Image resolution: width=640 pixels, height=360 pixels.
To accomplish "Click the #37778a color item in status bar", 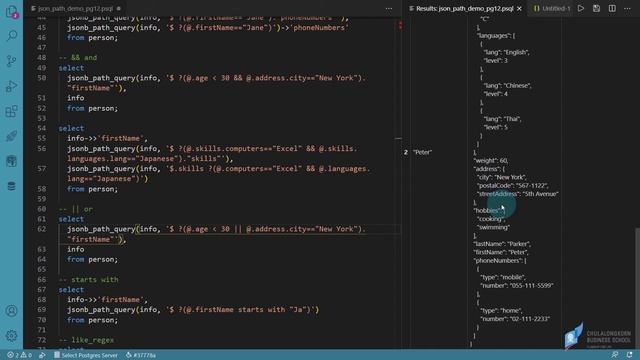I will pyautogui.click(x=141, y=355).
